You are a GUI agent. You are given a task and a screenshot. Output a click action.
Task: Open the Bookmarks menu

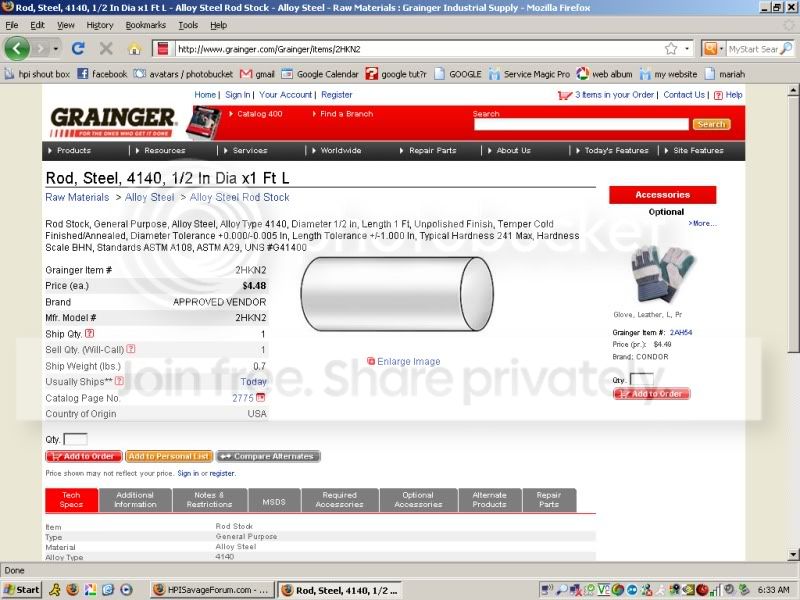point(145,25)
